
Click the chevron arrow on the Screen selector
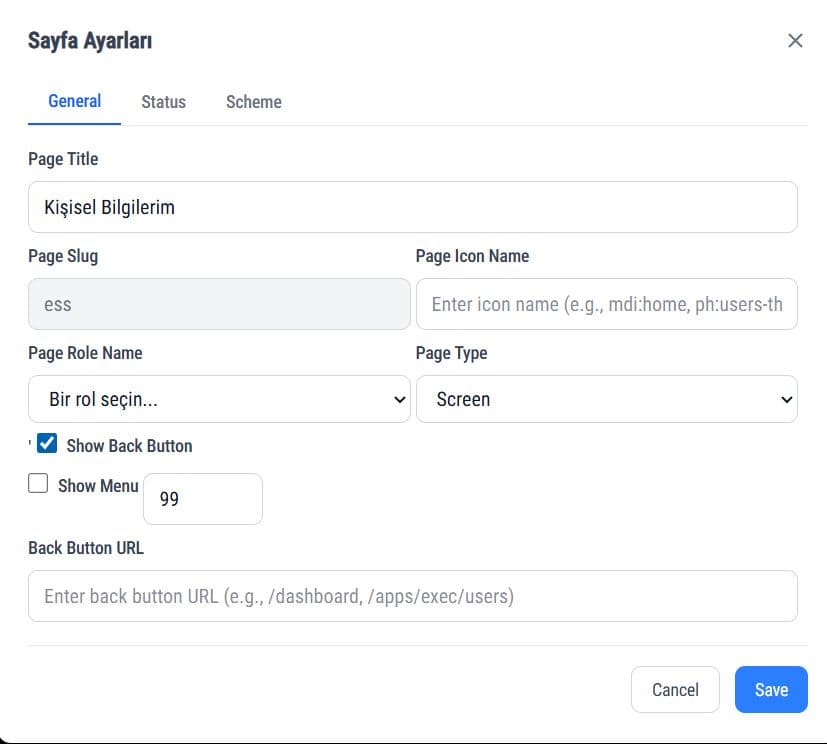tap(784, 400)
